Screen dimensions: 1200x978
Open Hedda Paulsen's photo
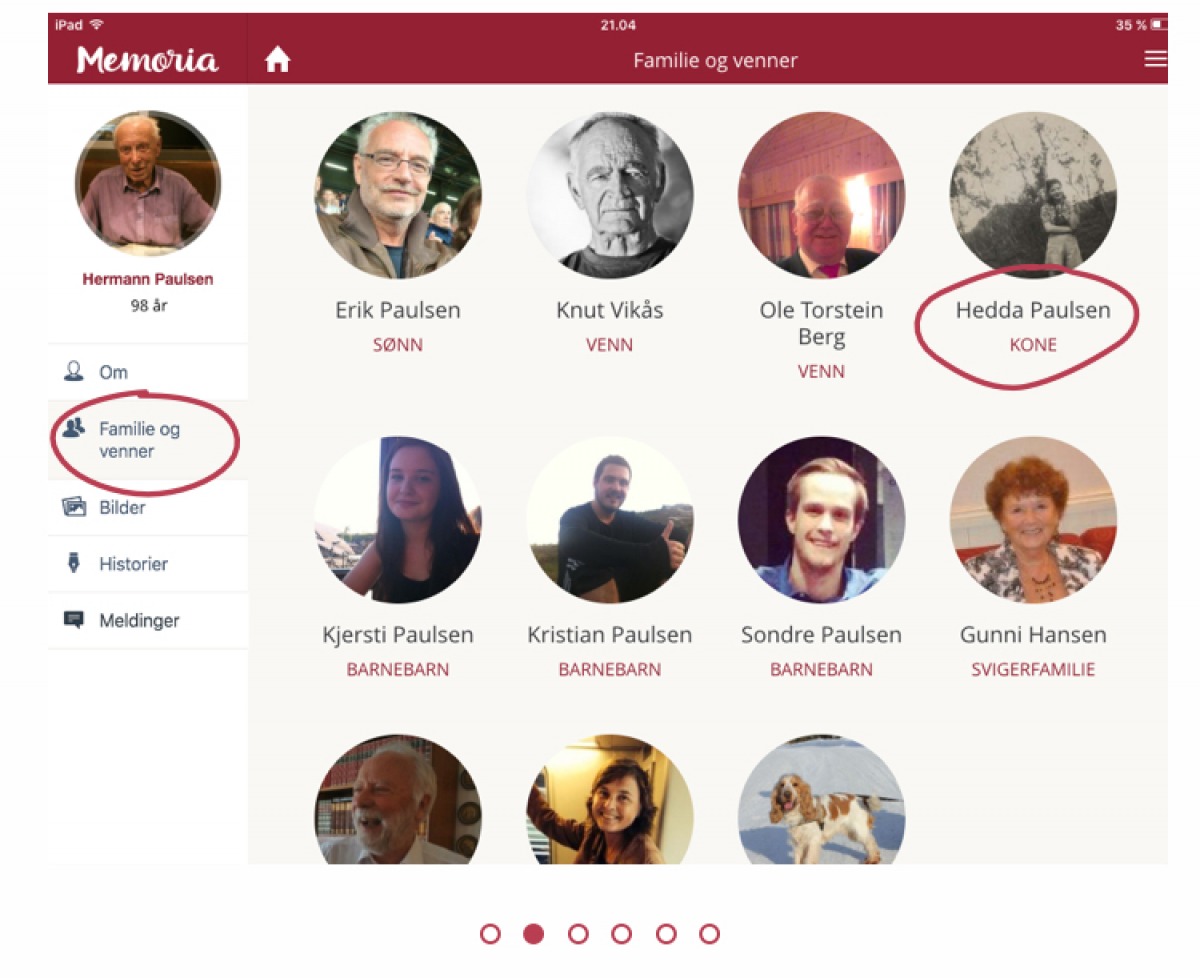[1033, 195]
